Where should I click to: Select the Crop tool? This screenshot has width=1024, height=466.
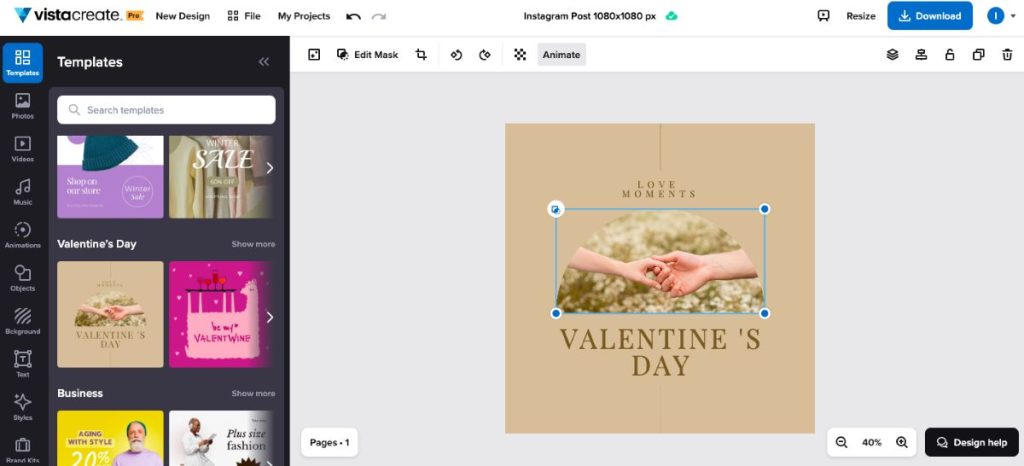tap(421, 55)
